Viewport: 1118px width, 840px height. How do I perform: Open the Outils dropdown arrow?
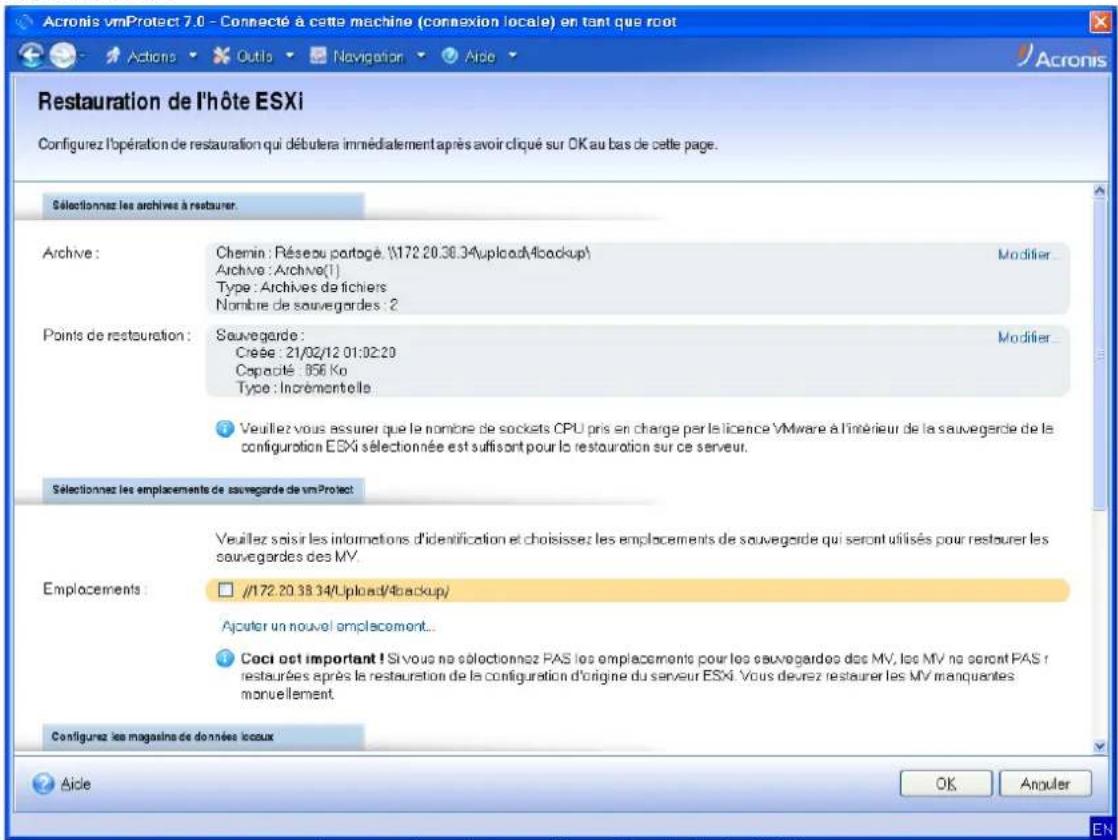289,56
